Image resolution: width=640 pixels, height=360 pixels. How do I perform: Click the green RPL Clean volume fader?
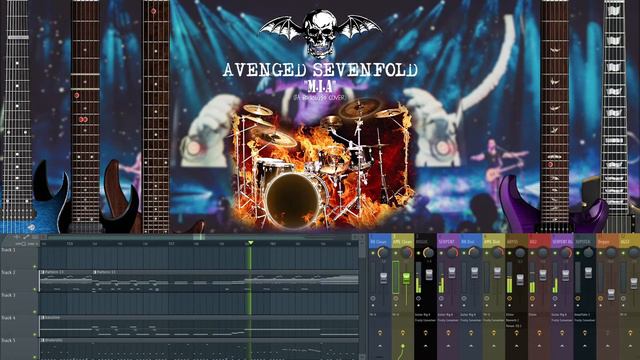click(407, 278)
